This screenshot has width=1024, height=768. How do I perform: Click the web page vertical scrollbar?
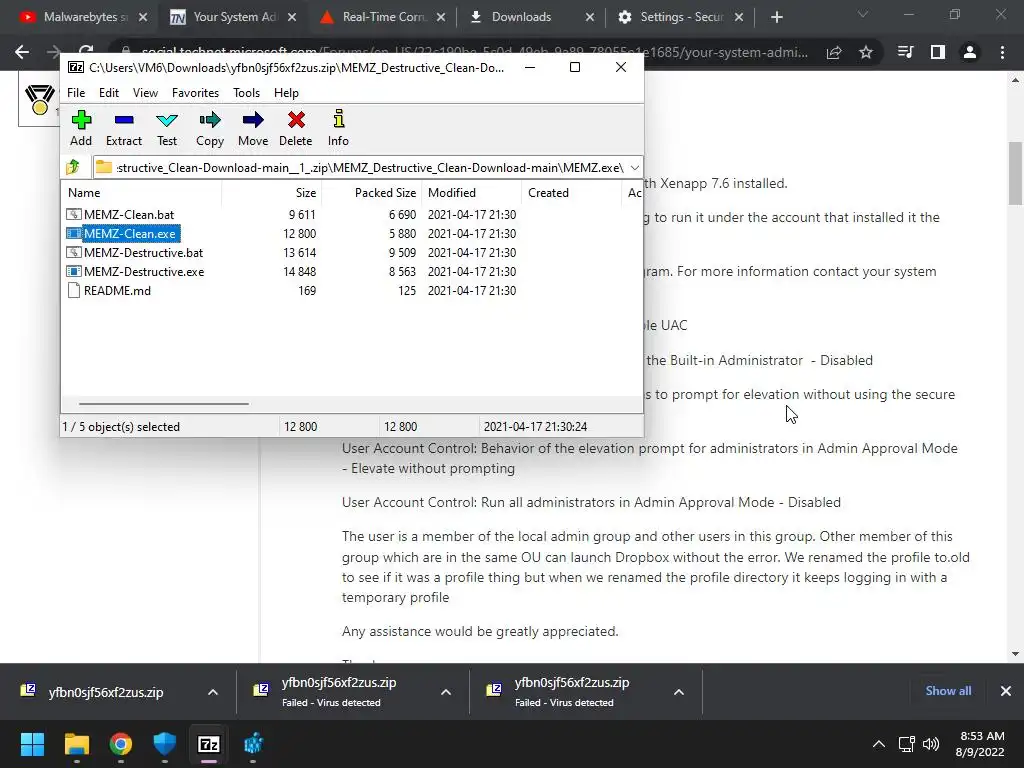(1014, 173)
